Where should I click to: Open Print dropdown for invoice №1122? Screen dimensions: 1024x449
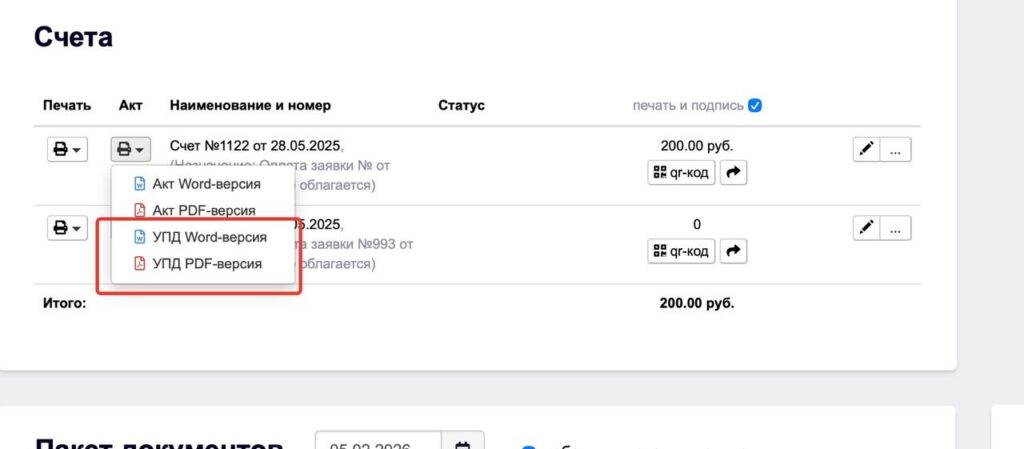[x=66, y=149]
